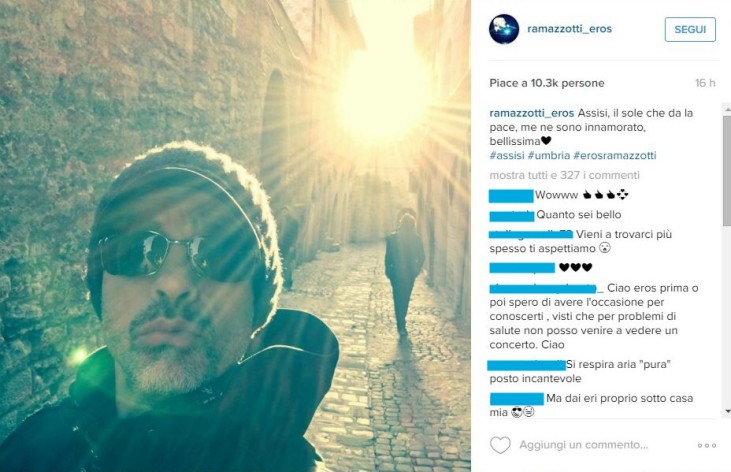Click the caption username ramazzotti_eros

(x=531, y=113)
